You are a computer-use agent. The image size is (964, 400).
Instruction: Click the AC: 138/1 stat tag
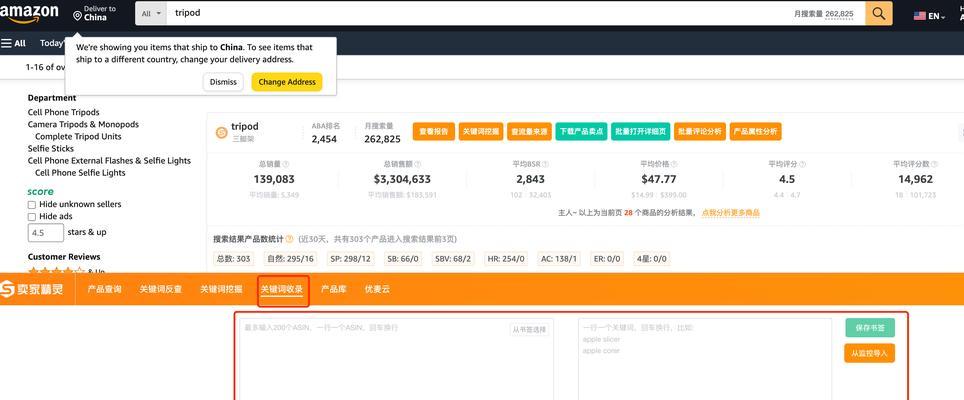coord(559,259)
